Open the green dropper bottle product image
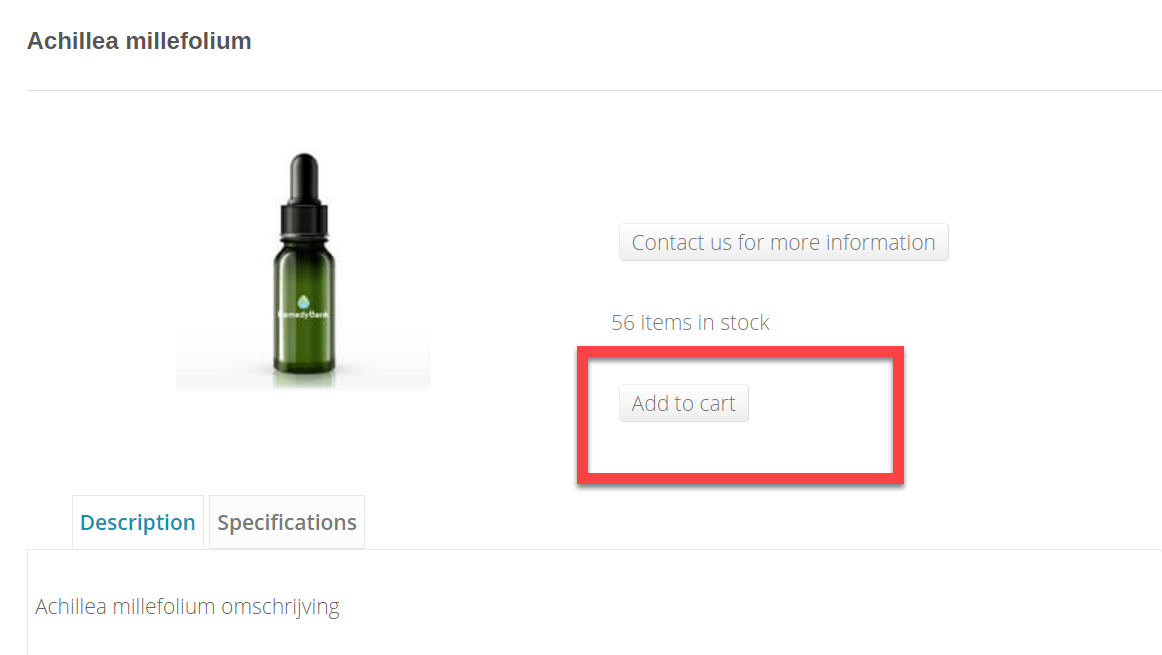Viewport: 1162px width, 655px height. [x=303, y=270]
